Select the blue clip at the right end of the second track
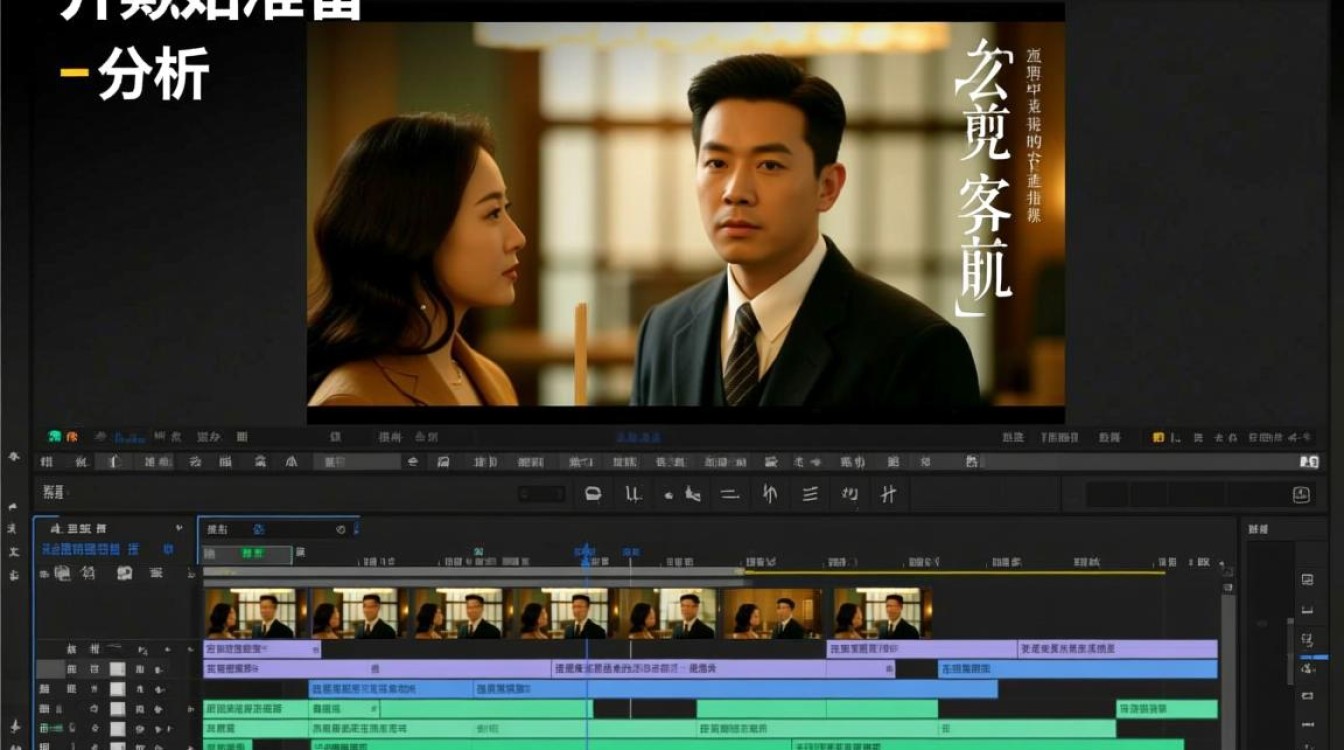1344x750 pixels. [x=1078, y=669]
